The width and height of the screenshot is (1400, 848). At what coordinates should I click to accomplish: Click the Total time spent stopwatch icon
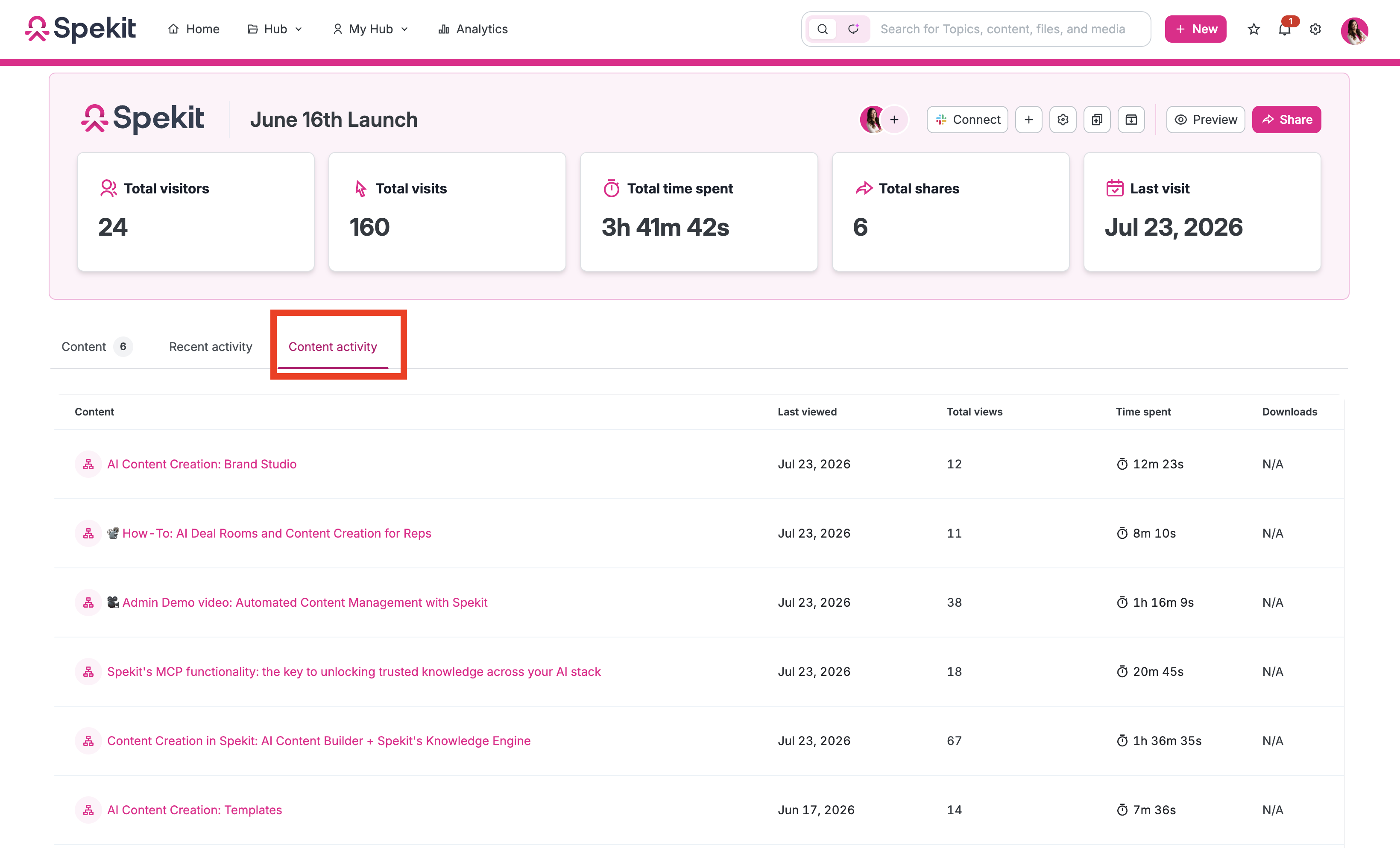[x=611, y=188]
